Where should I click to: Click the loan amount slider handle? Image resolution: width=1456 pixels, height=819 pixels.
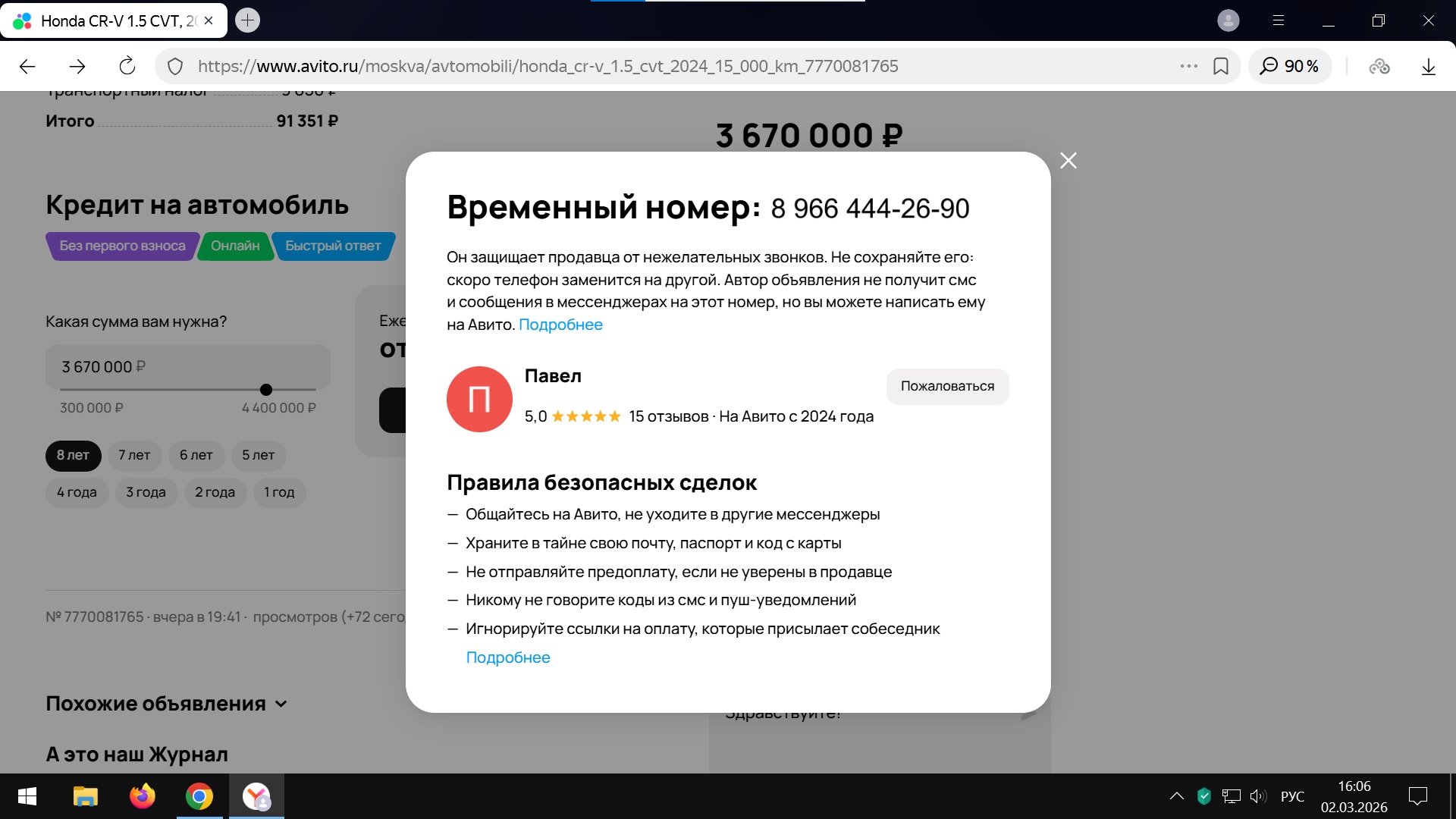click(x=266, y=390)
